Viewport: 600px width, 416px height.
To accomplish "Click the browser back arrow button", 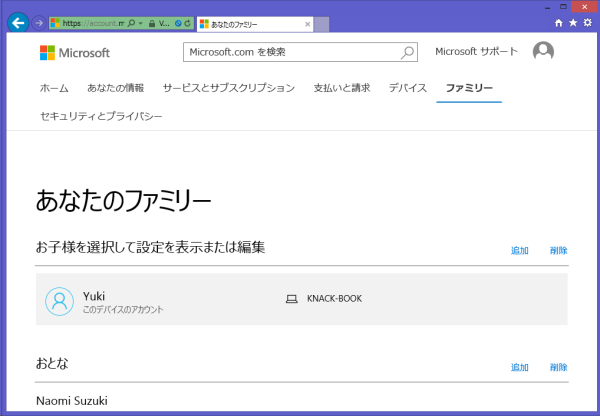I will tap(18, 23).
